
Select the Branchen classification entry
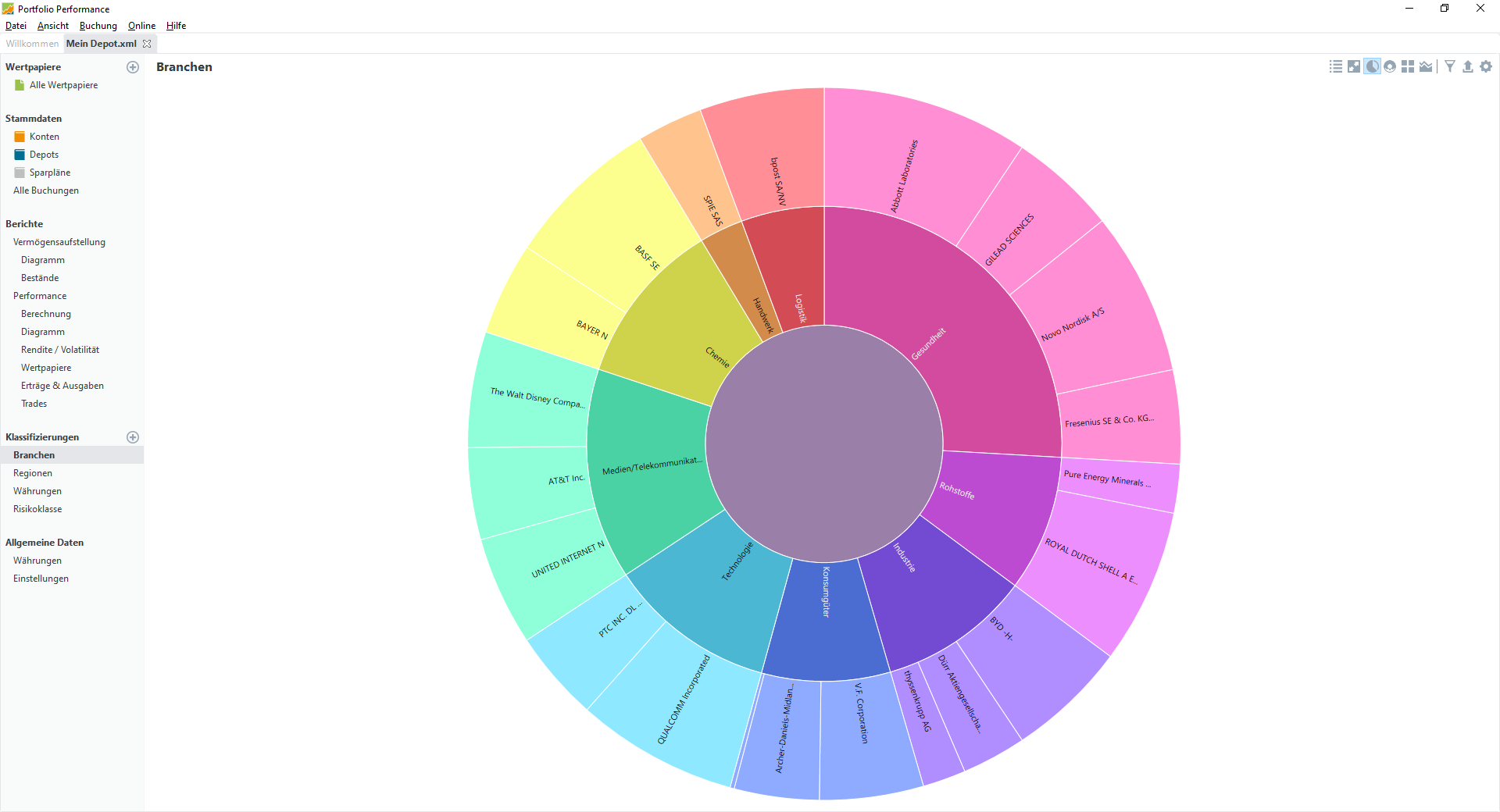[x=72, y=455]
